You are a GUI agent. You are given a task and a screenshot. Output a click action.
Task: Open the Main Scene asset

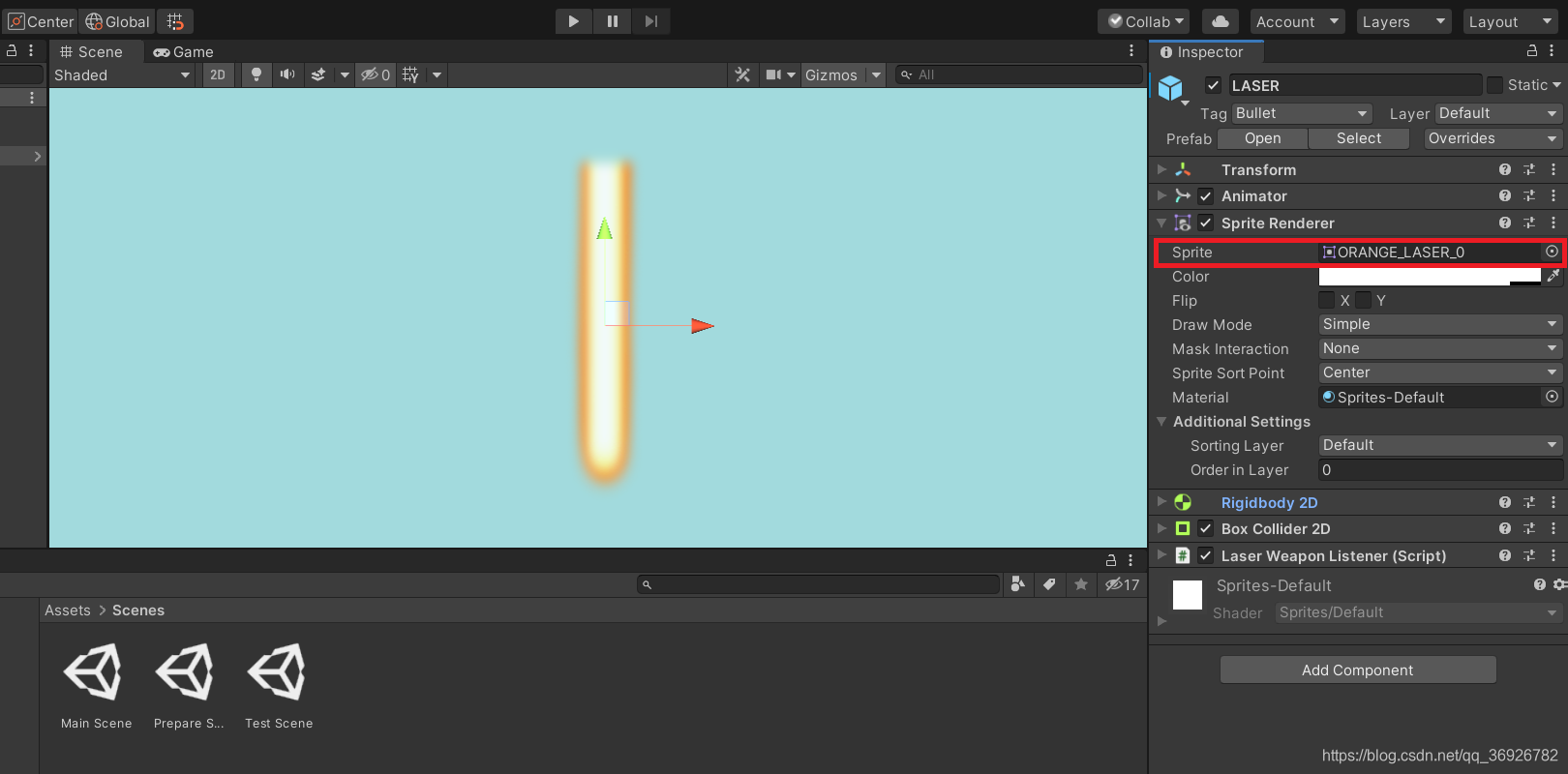95,687
